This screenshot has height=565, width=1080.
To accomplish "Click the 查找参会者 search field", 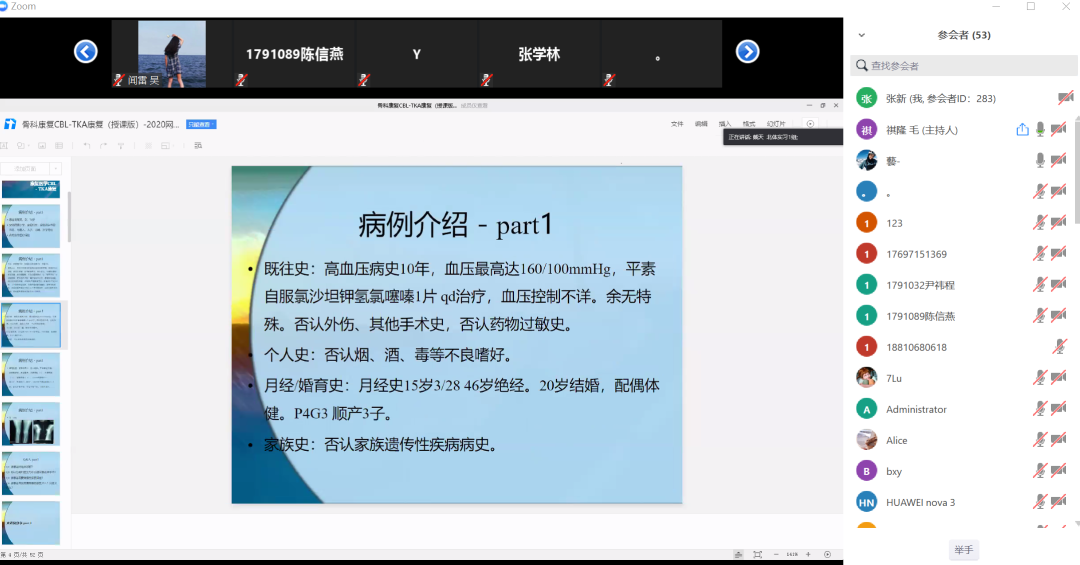I will 960,66.
